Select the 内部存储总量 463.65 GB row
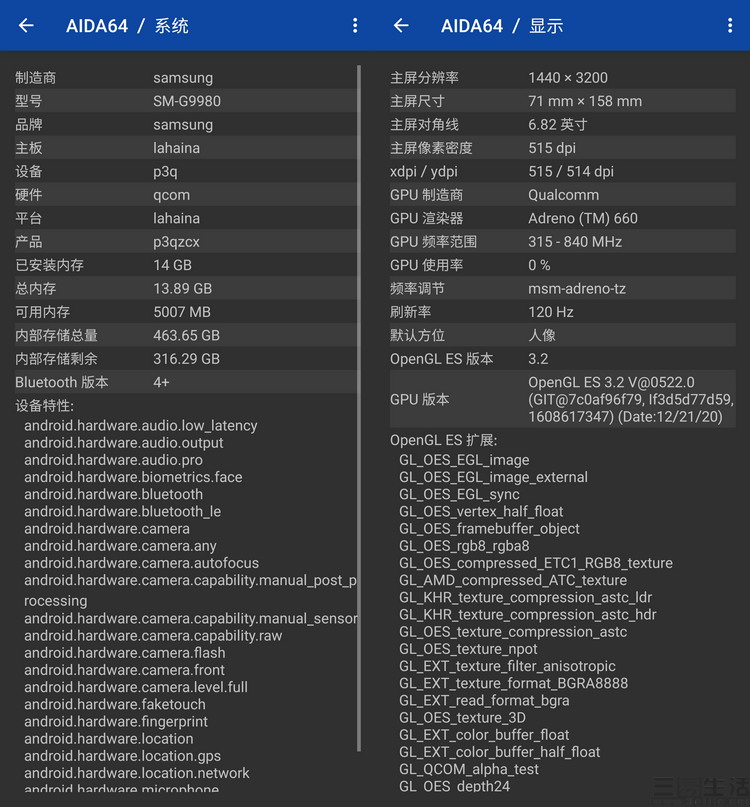 185,335
